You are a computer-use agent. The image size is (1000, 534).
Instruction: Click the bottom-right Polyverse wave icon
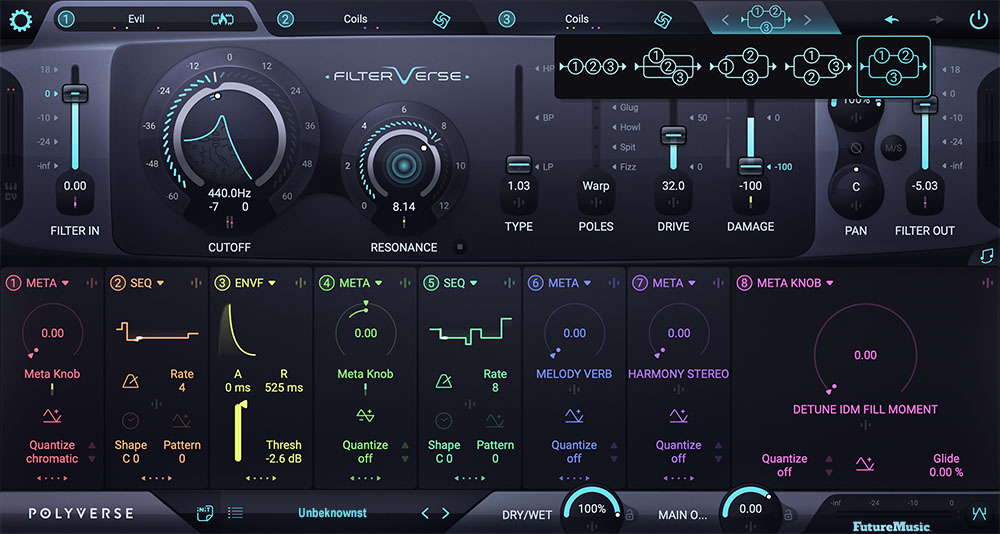pyautogui.click(x=978, y=512)
